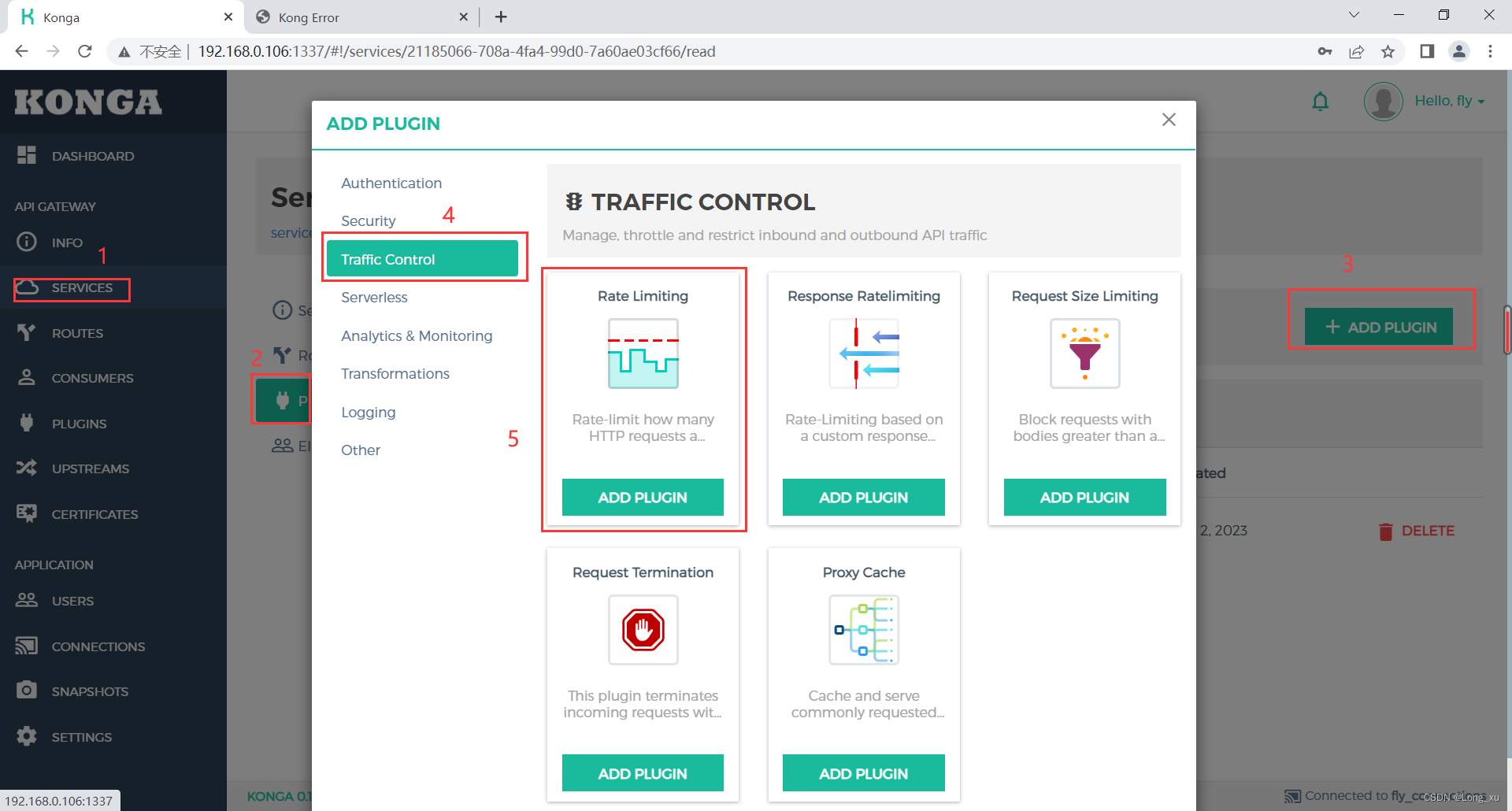Click the Info circle icon in sidebar

tap(27, 242)
